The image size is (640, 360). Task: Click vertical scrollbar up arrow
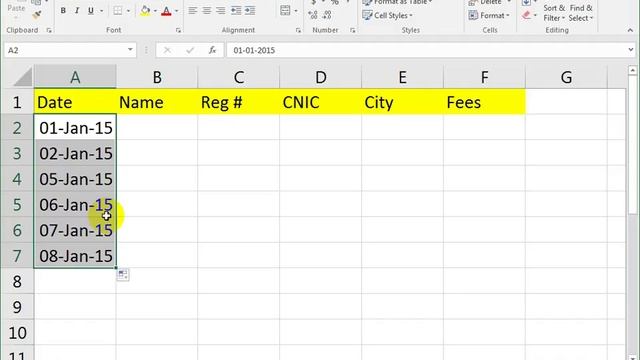(x=633, y=70)
